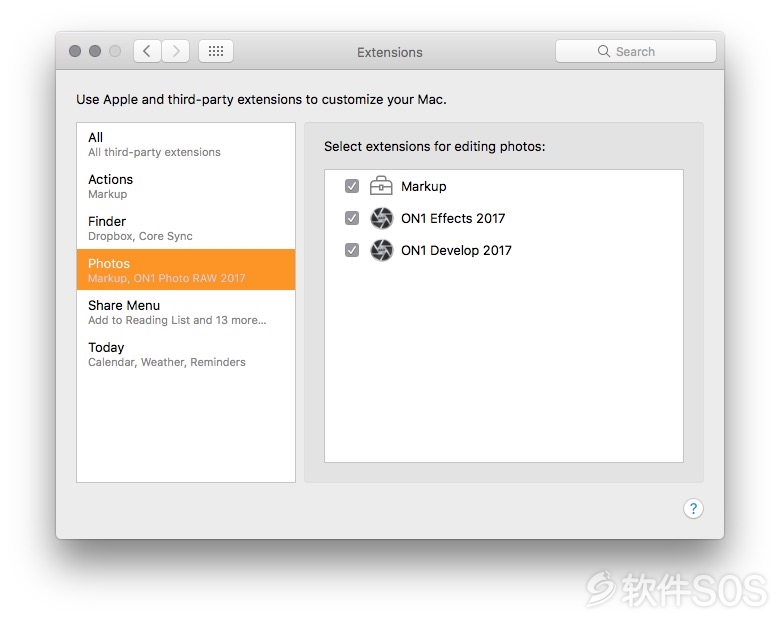Click the 'Extensions' window title
The height and width of the screenshot is (619, 780).
390,52
